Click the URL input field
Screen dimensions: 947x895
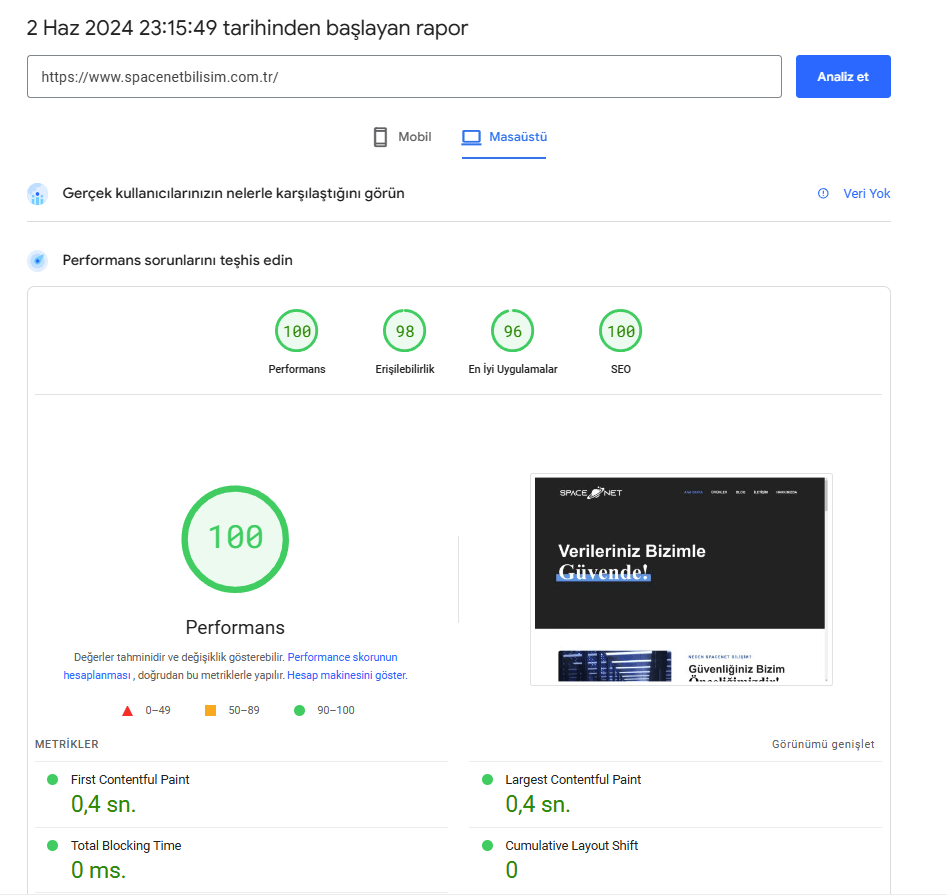(404, 77)
